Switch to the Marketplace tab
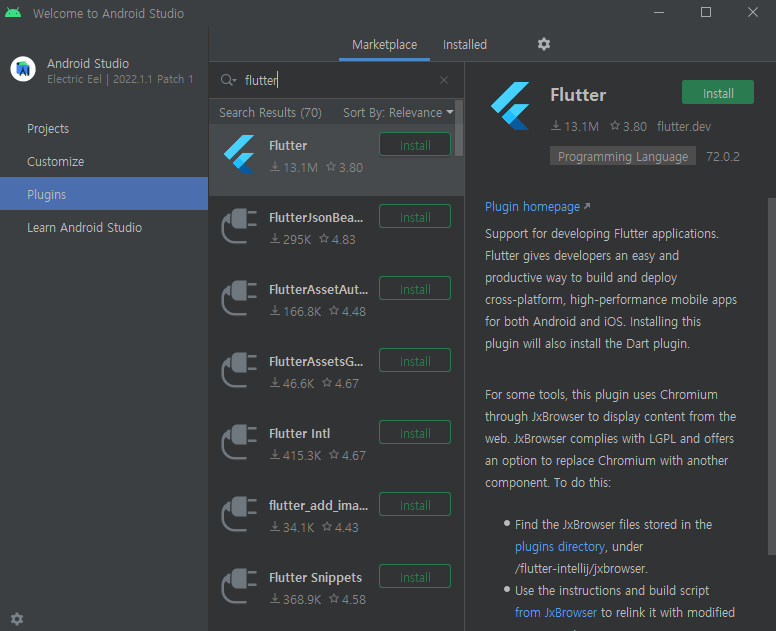 (x=385, y=45)
